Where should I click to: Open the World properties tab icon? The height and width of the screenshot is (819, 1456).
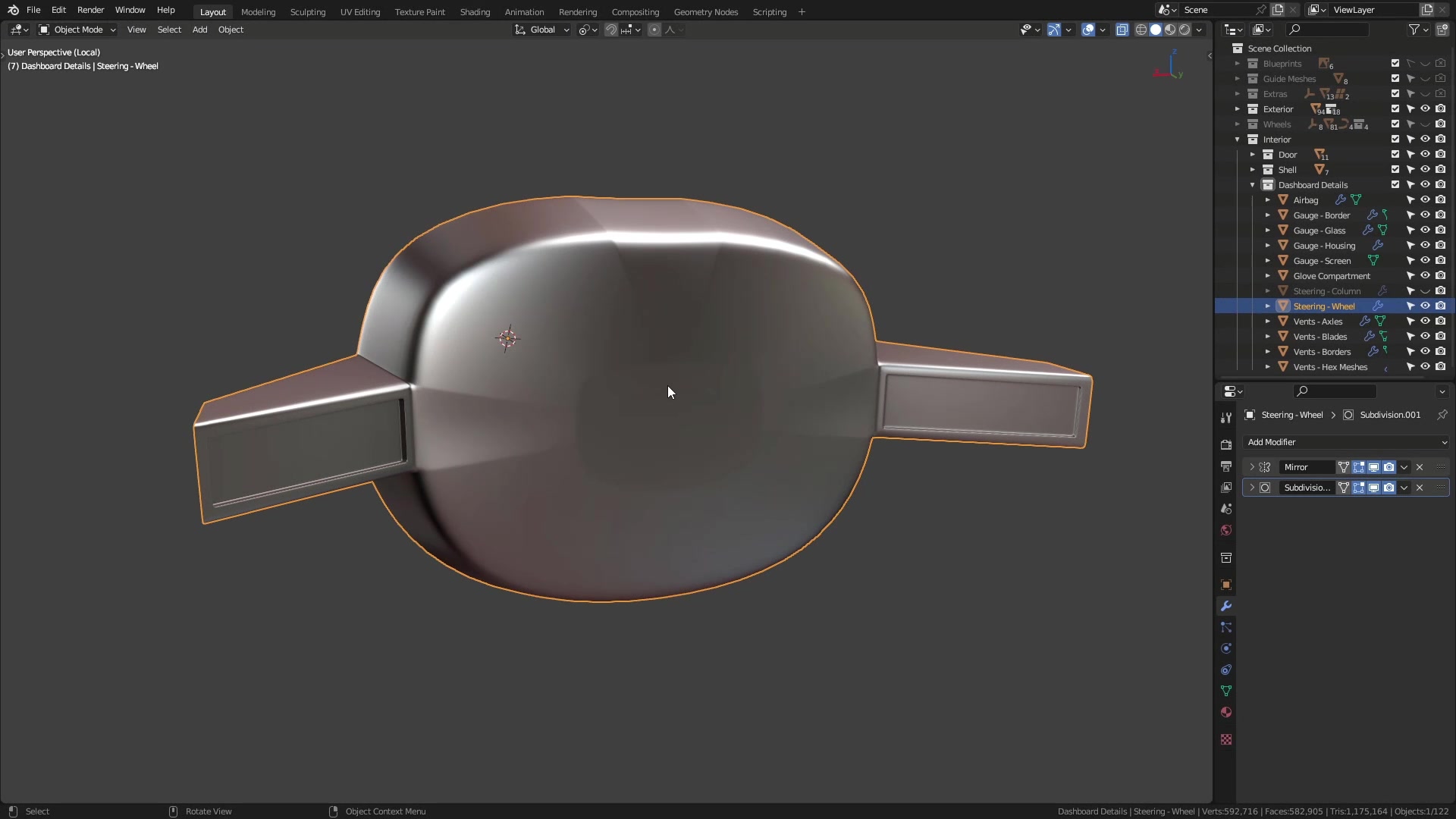[1226, 530]
